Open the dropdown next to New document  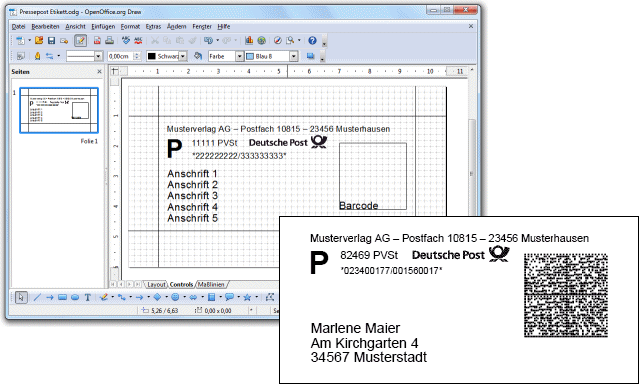click(29, 40)
